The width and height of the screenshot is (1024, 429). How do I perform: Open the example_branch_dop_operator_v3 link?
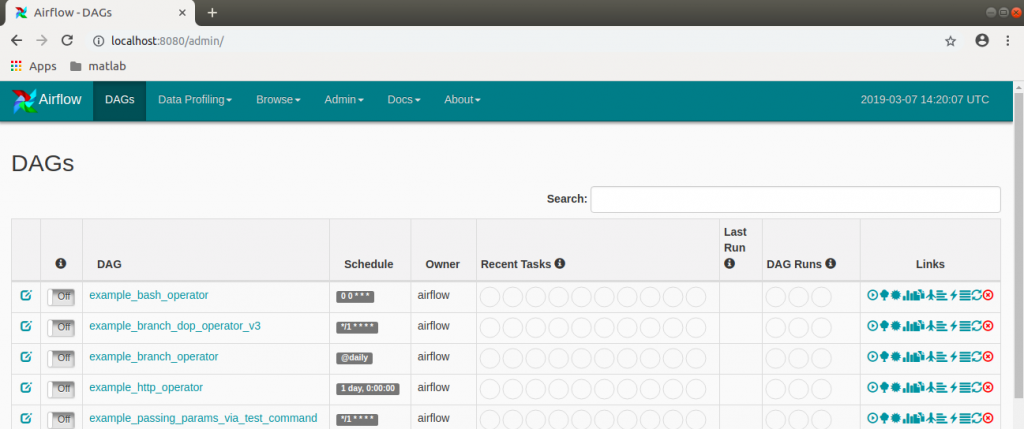tap(175, 326)
